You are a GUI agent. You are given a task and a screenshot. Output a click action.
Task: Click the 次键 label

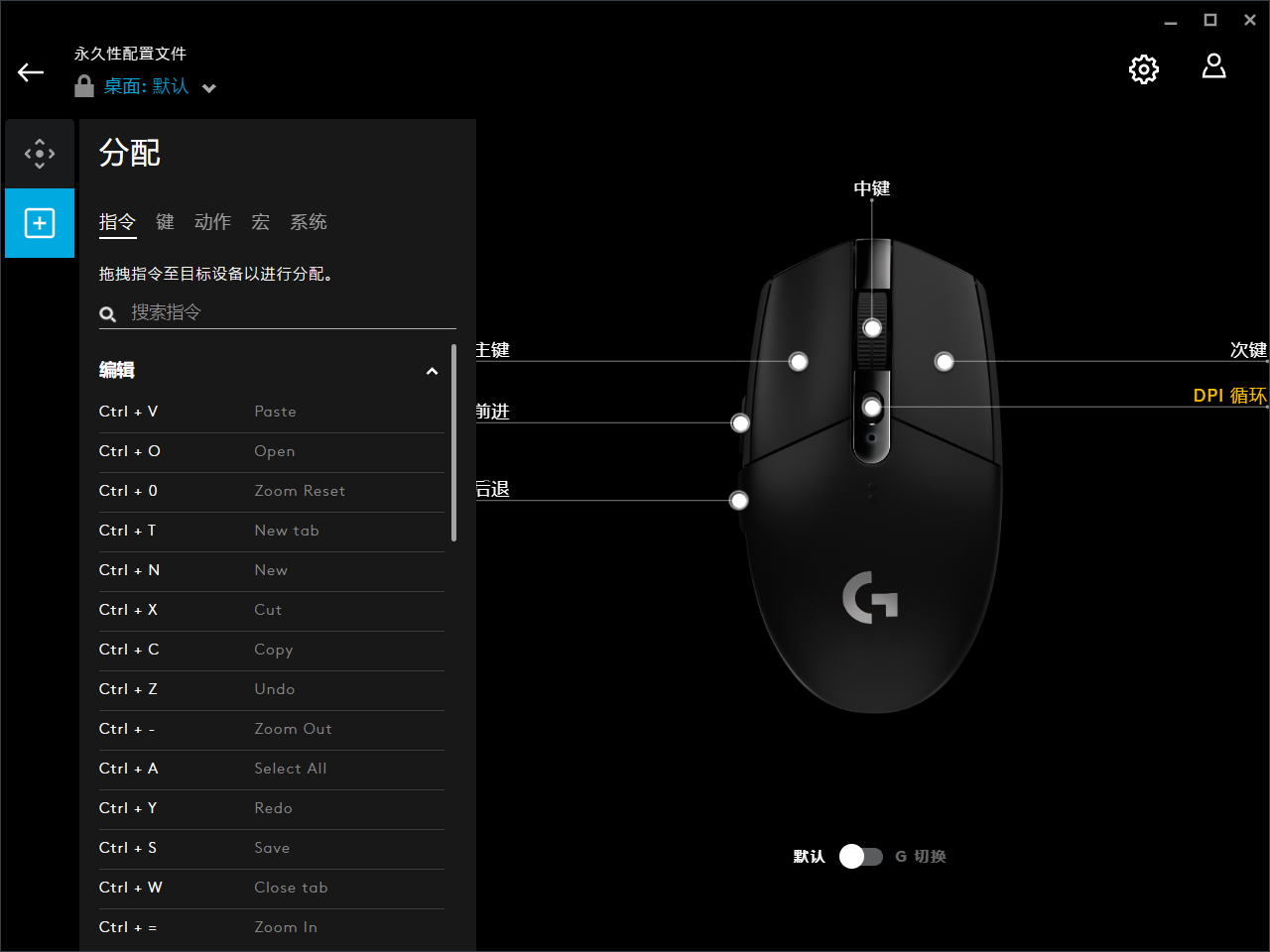[x=1248, y=350]
